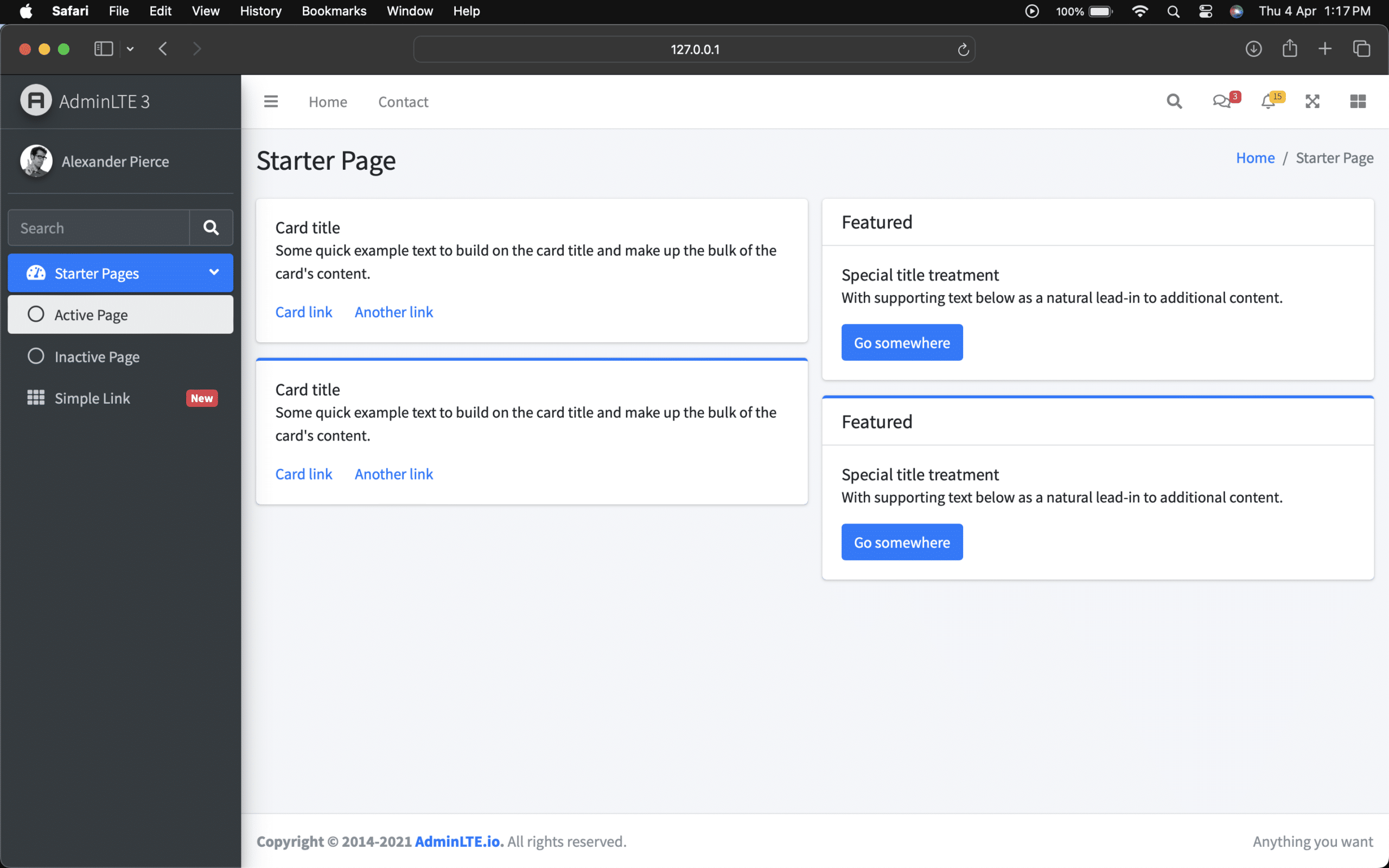Screen dimensions: 1389x868
Task: Open the messages icon showing 3 alerts
Action: click(x=1221, y=101)
